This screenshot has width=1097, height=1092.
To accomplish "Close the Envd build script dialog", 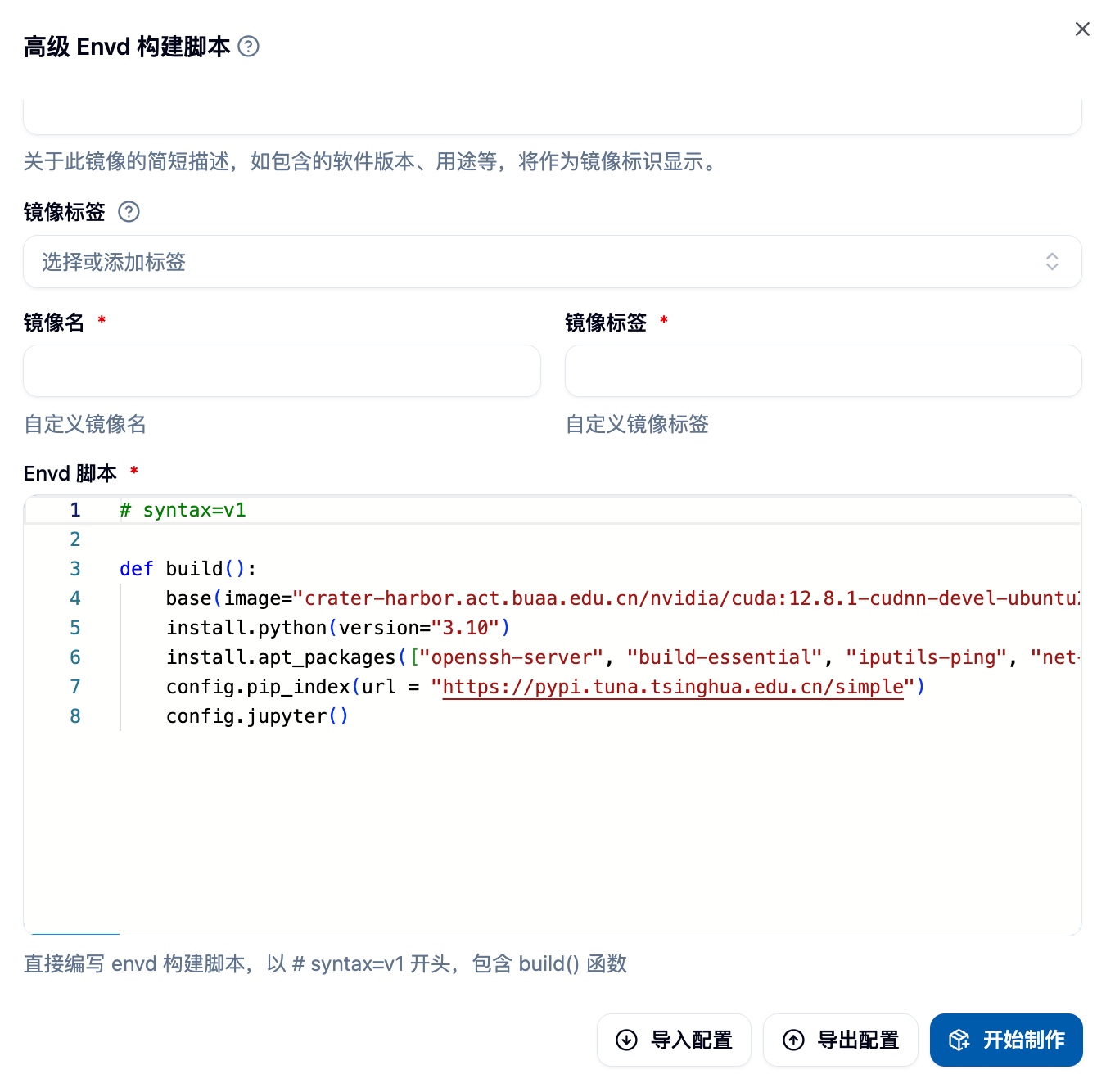I will click(x=1081, y=29).
